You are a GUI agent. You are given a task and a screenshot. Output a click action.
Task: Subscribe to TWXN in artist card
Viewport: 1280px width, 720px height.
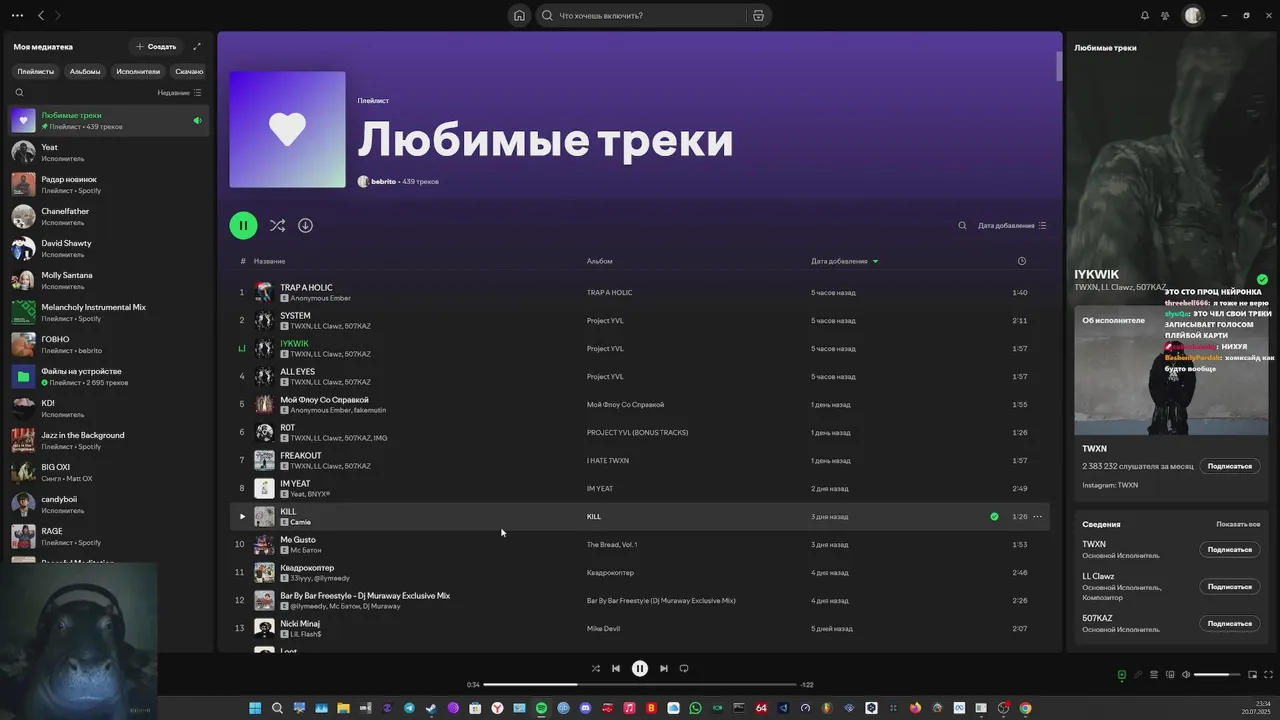click(1229, 466)
